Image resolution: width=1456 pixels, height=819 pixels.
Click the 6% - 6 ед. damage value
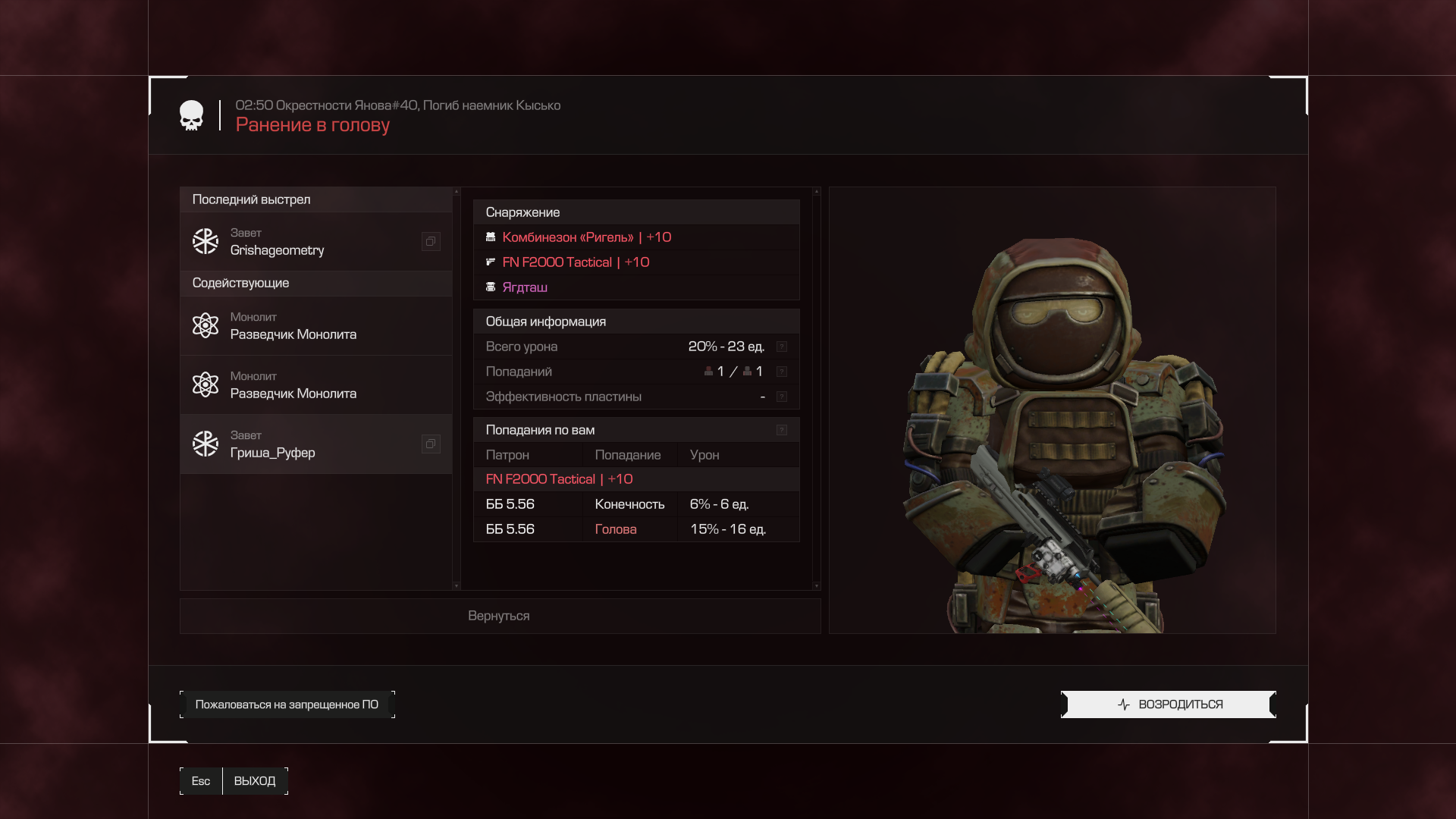click(x=720, y=504)
